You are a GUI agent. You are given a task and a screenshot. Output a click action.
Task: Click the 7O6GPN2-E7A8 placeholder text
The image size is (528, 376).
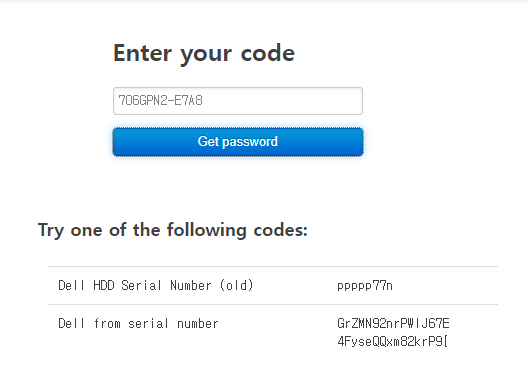click(161, 100)
